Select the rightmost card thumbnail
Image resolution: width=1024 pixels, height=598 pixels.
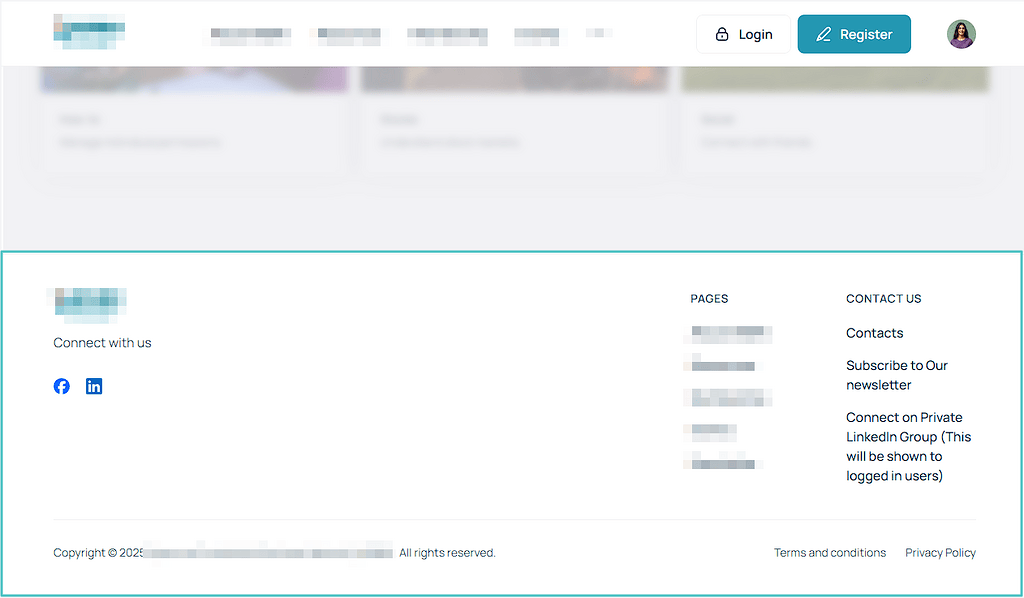[834, 75]
